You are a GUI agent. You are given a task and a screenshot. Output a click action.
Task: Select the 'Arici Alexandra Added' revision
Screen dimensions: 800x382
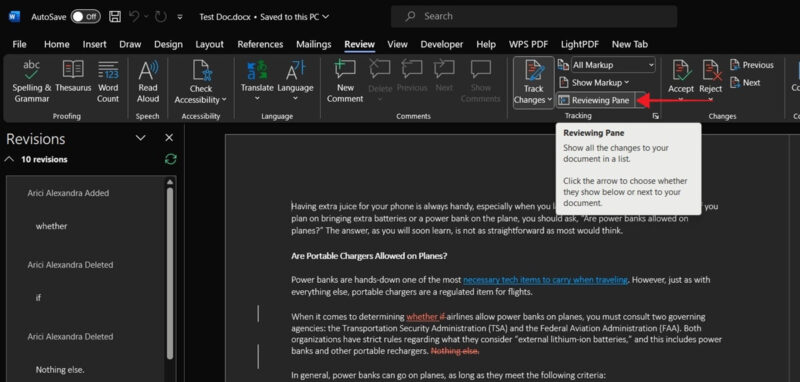(68, 193)
